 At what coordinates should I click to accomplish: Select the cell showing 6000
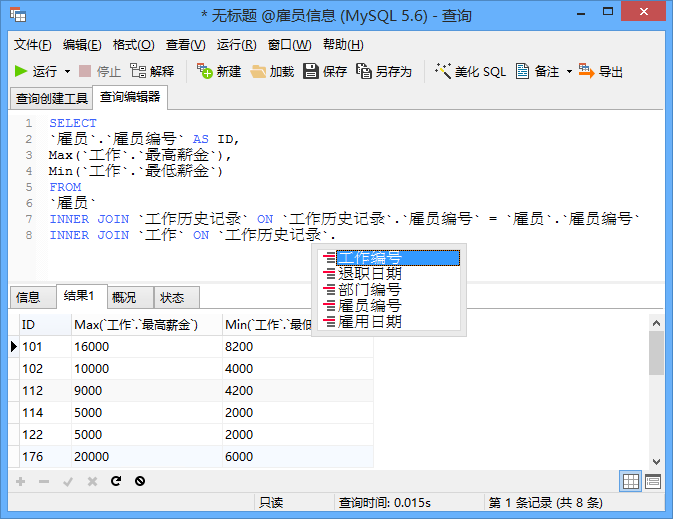click(298, 456)
